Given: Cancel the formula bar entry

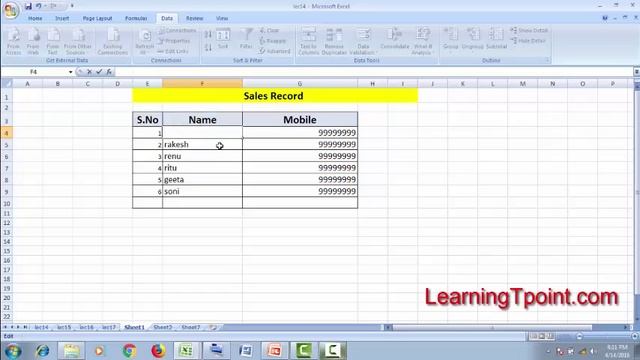Looking at the screenshot, I should click(x=89, y=72).
